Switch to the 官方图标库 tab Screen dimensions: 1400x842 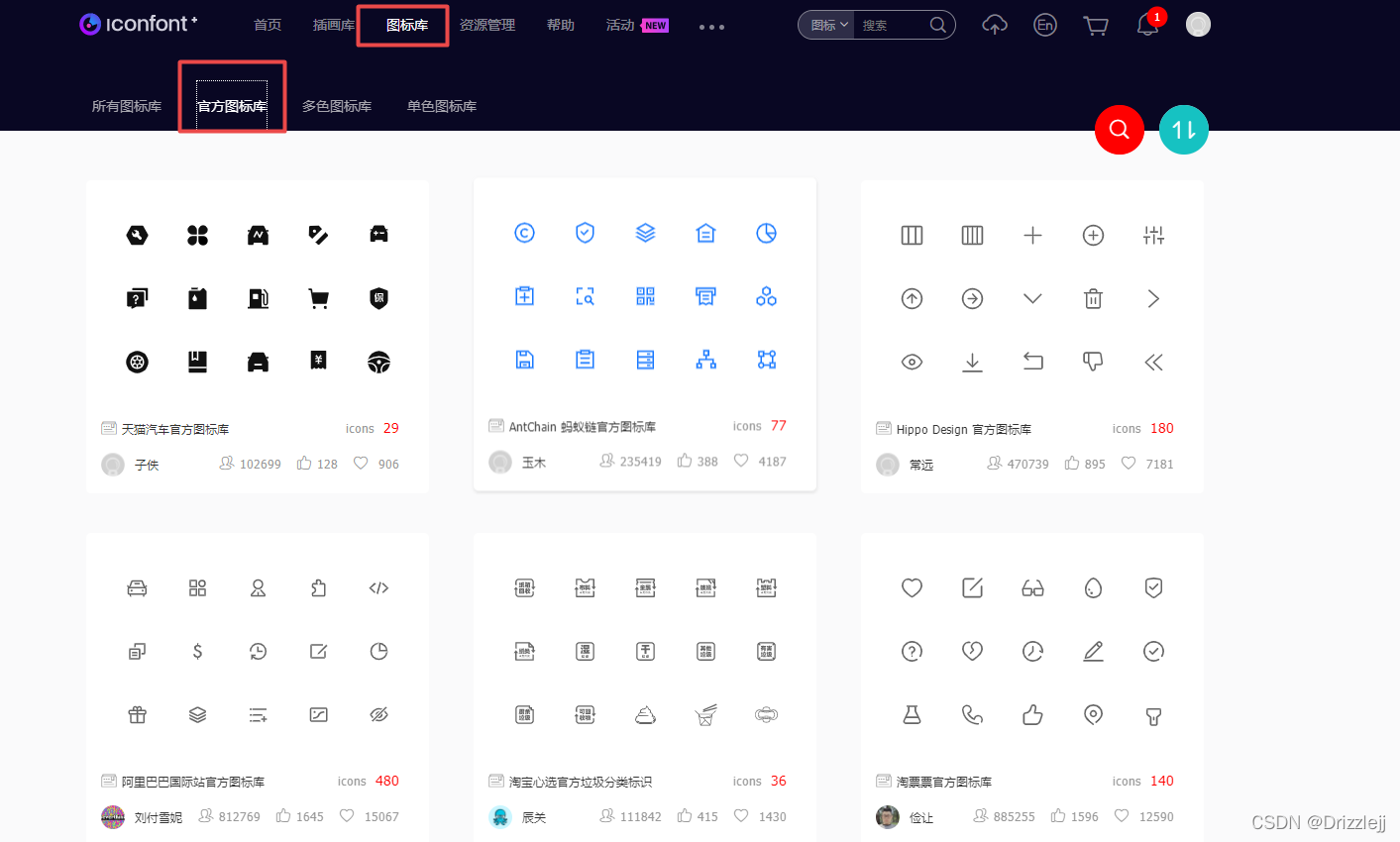(232, 106)
